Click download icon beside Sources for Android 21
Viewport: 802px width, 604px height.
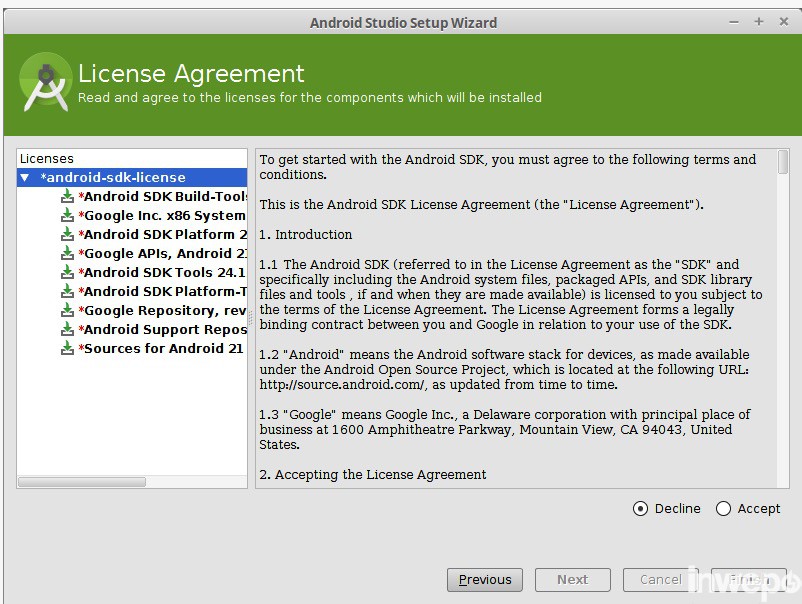tap(67, 349)
